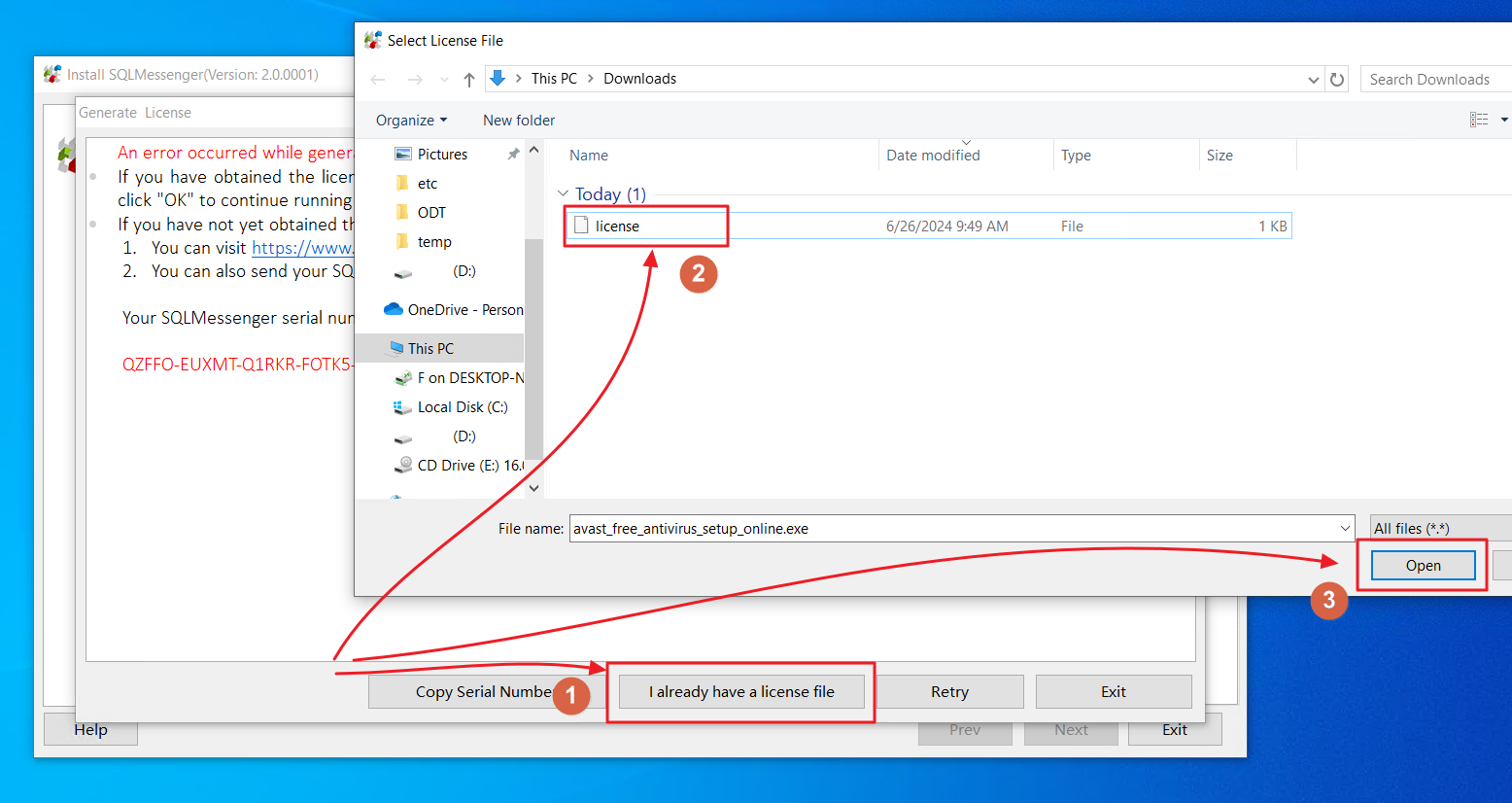
Task: Expand the File name dropdown arrow
Action: pyautogui.click(x=1345, y=529)
